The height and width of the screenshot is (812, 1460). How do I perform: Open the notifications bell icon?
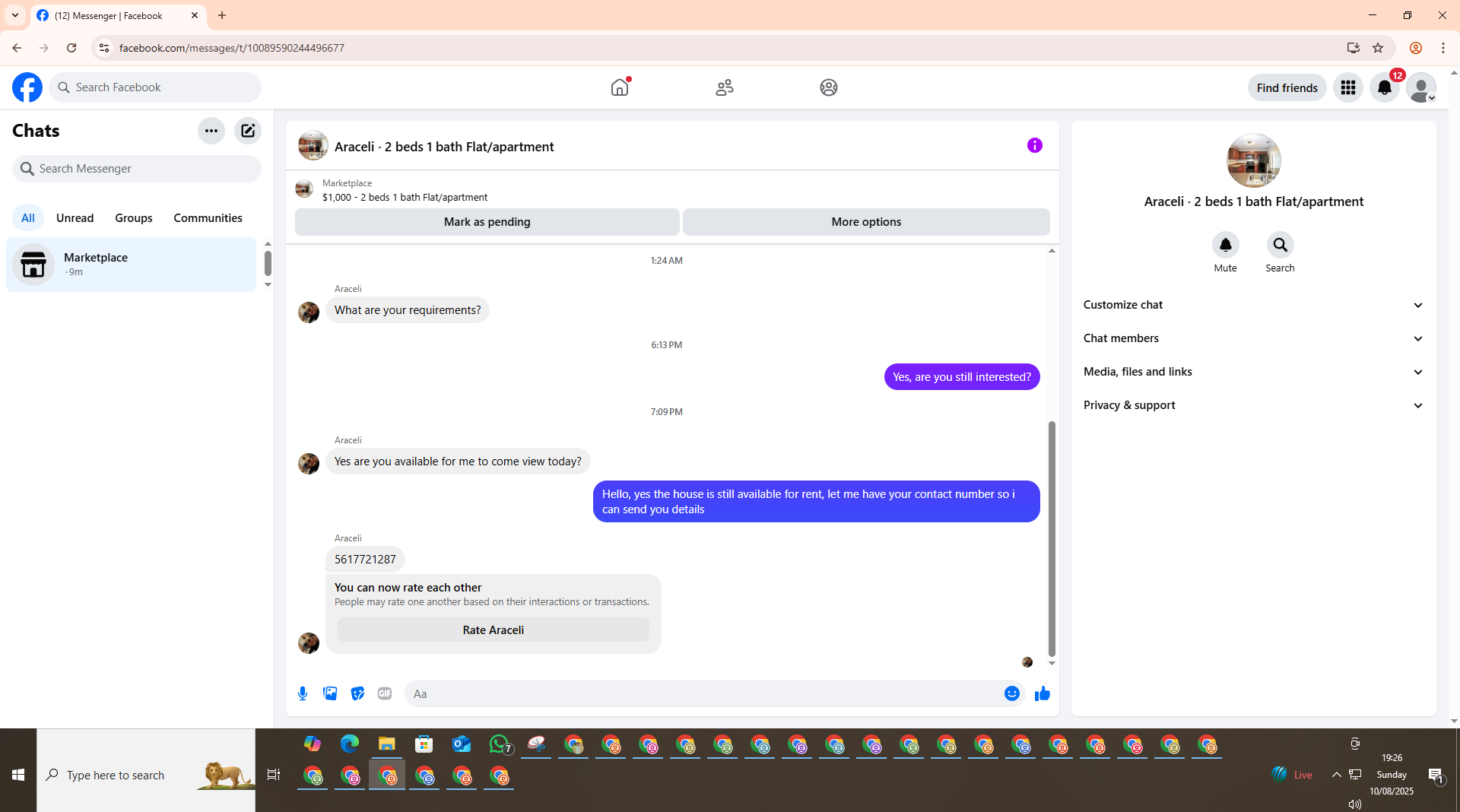(1385, 87)
